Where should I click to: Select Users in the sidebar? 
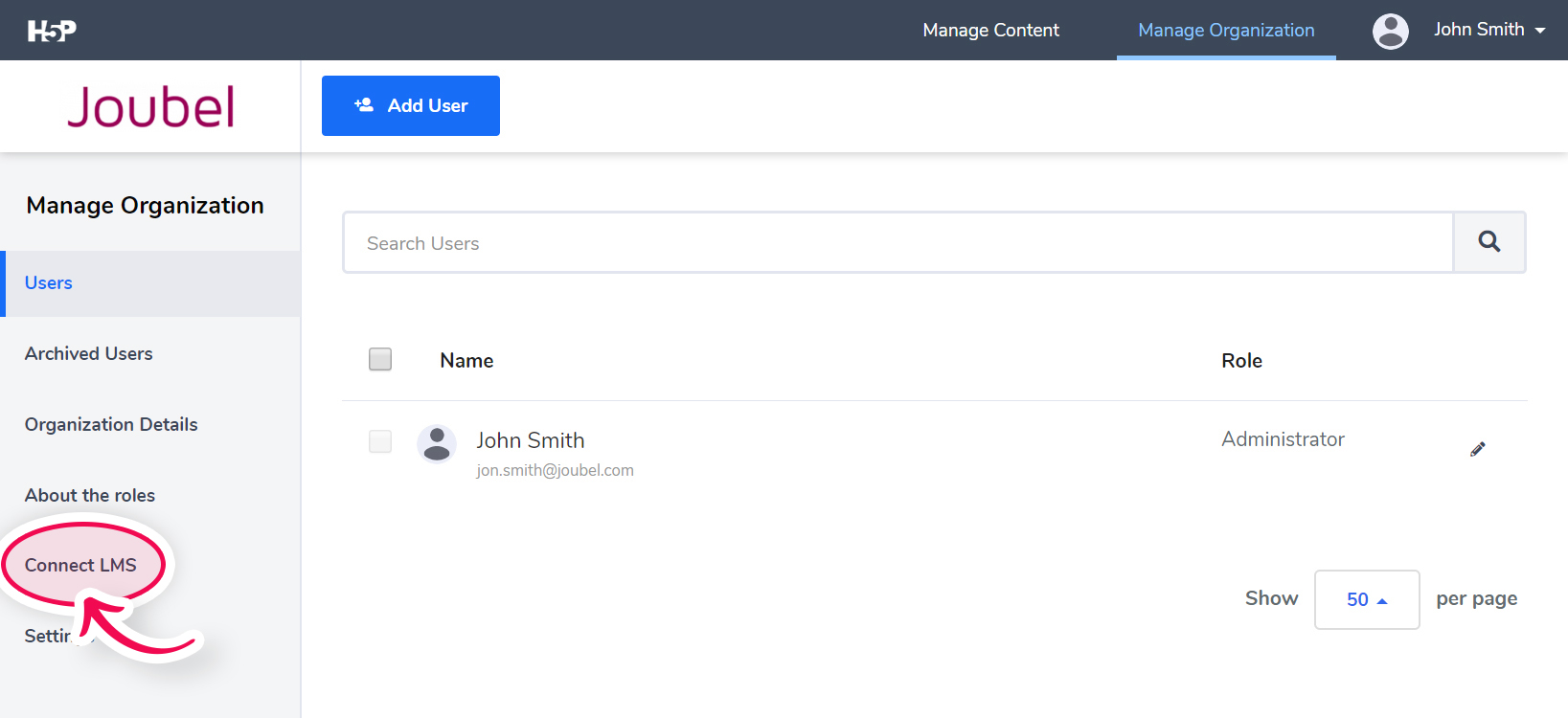[x=49, y=282]
